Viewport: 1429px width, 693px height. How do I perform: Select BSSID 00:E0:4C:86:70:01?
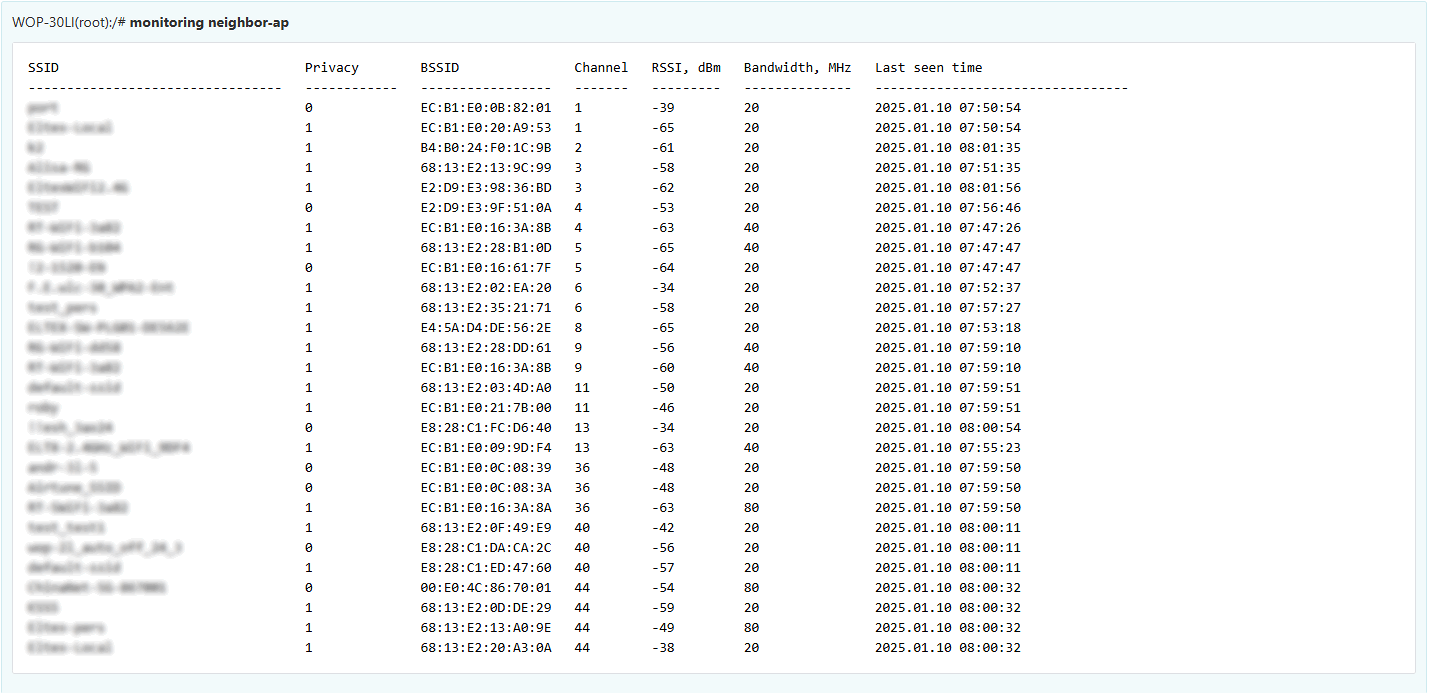click(x=486, y=588)
